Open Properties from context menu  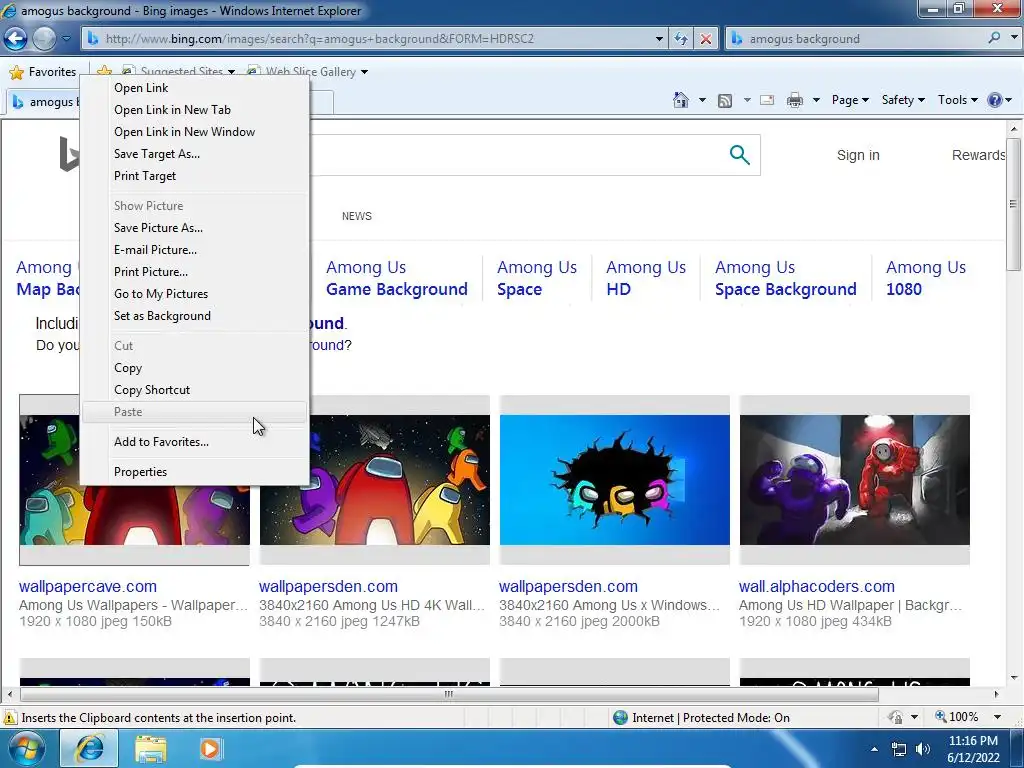click(x=195, y=472)
